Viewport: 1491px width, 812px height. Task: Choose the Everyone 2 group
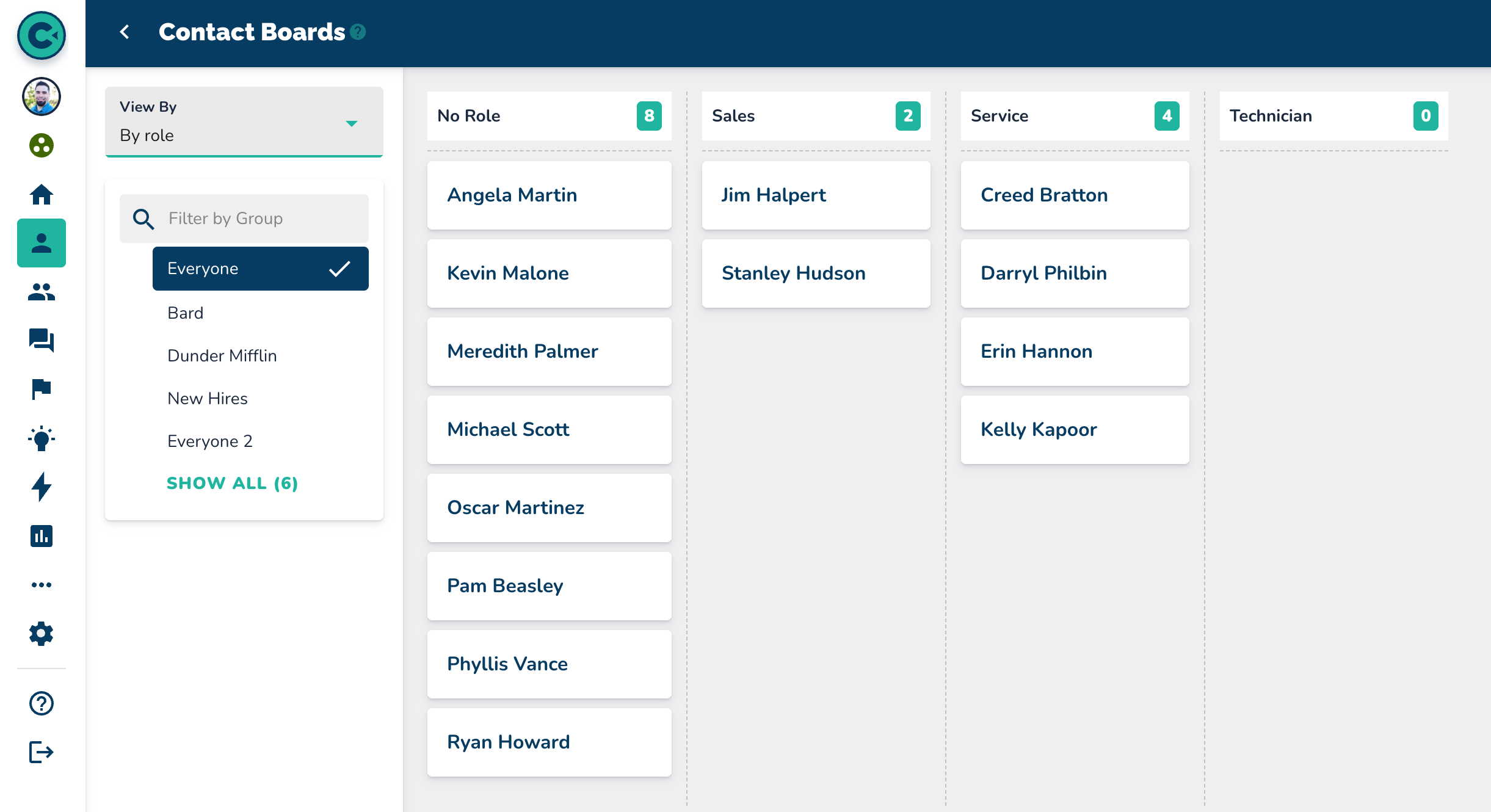[210, 441]
